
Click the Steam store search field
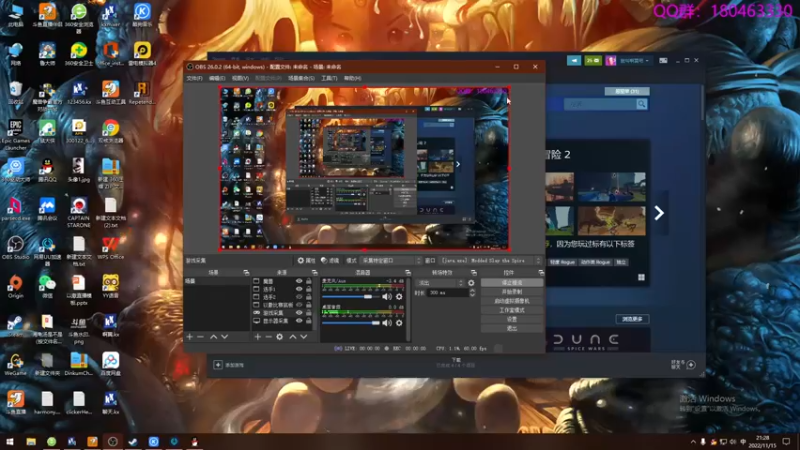[601, 104]
